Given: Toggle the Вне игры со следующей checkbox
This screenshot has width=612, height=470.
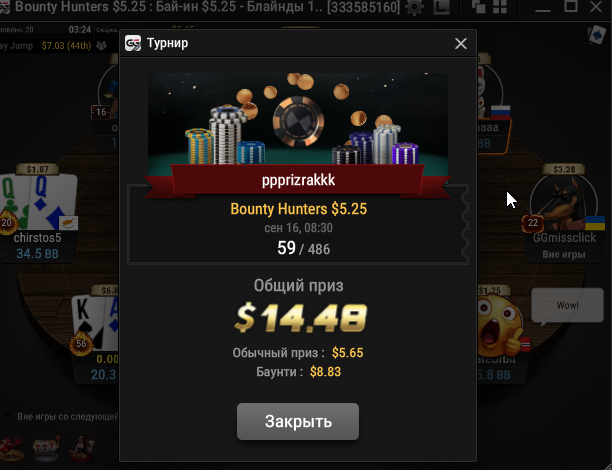Looking at the screenshot, I should click(7, 416).
